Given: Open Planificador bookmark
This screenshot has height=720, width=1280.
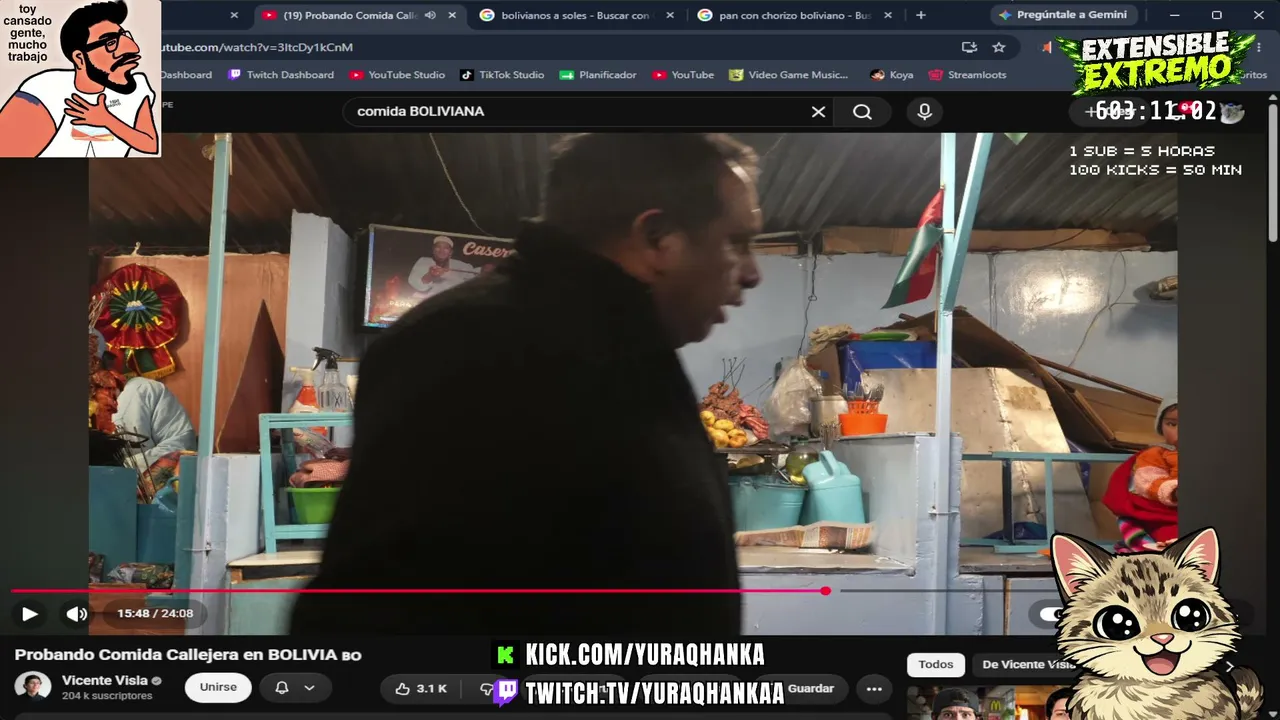Looking at the screenshot, I should coord(598,75).
